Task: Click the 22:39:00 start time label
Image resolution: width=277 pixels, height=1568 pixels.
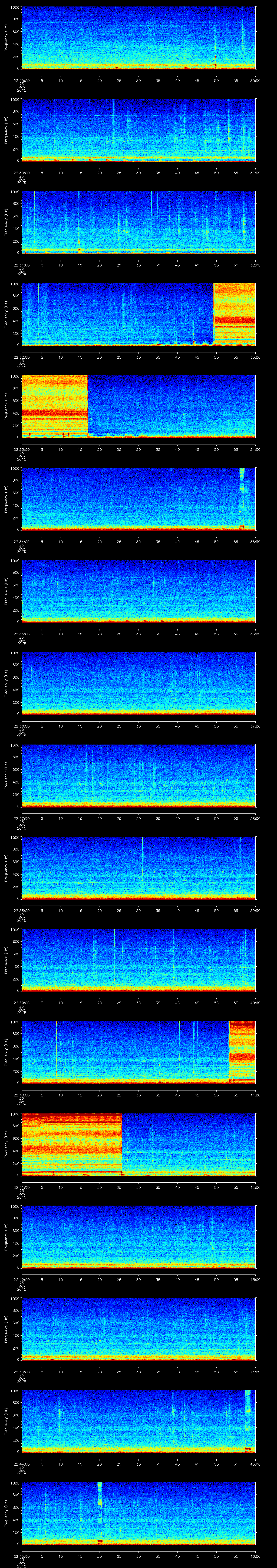Action: pyautogui.click(x=21, y=1003)
